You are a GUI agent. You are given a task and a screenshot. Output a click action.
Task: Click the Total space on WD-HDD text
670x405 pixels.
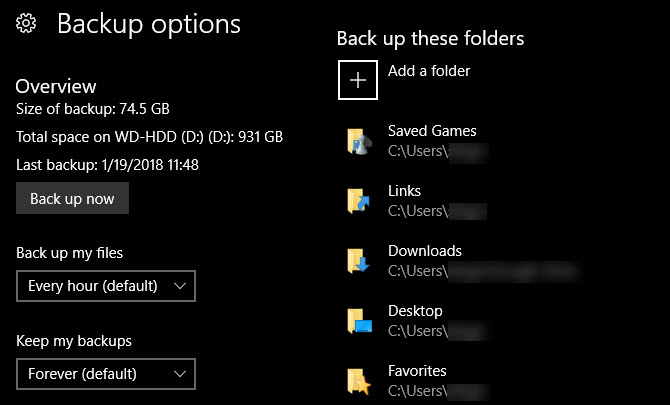[150, 137]
